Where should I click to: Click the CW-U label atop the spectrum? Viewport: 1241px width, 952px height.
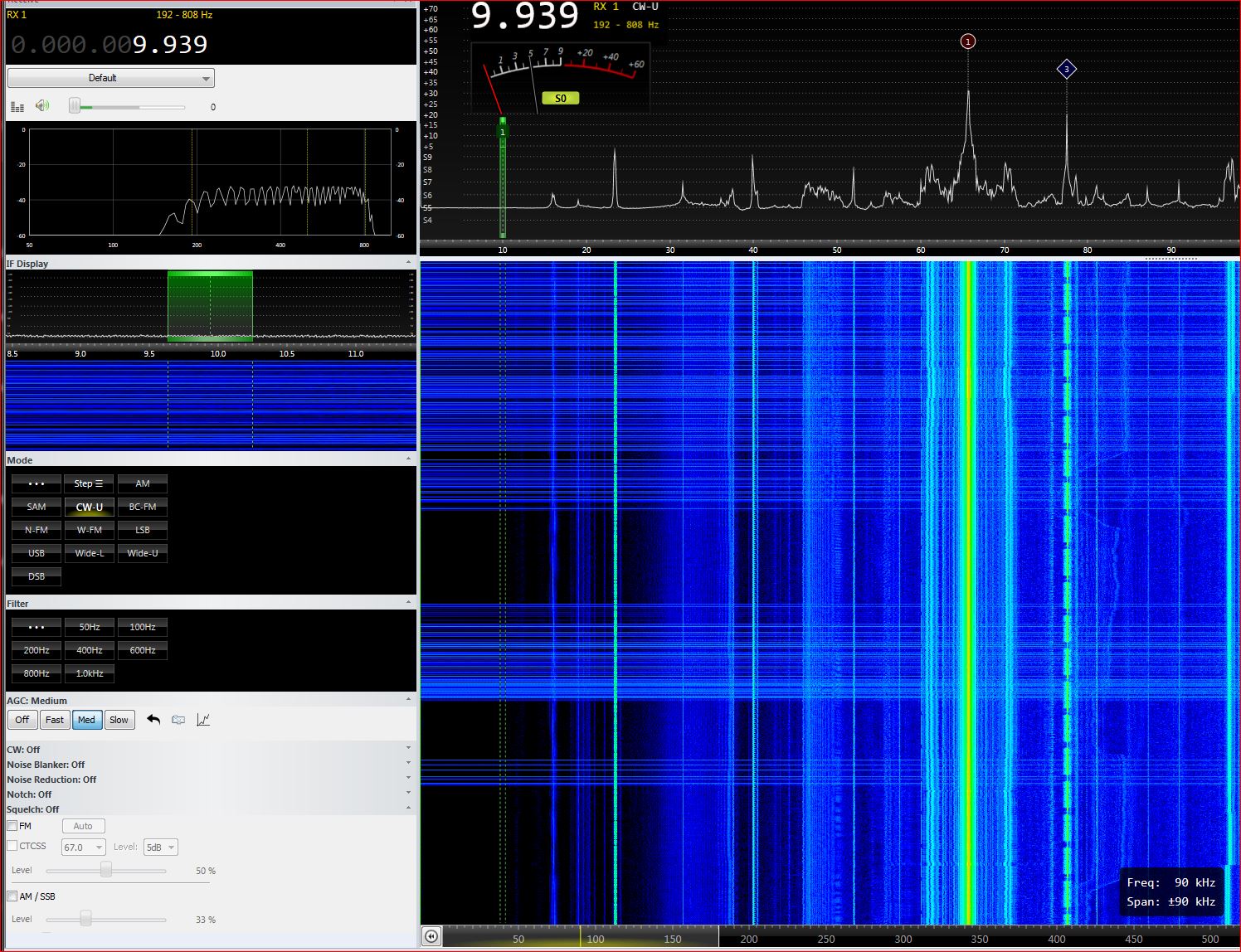click(645, 7)
